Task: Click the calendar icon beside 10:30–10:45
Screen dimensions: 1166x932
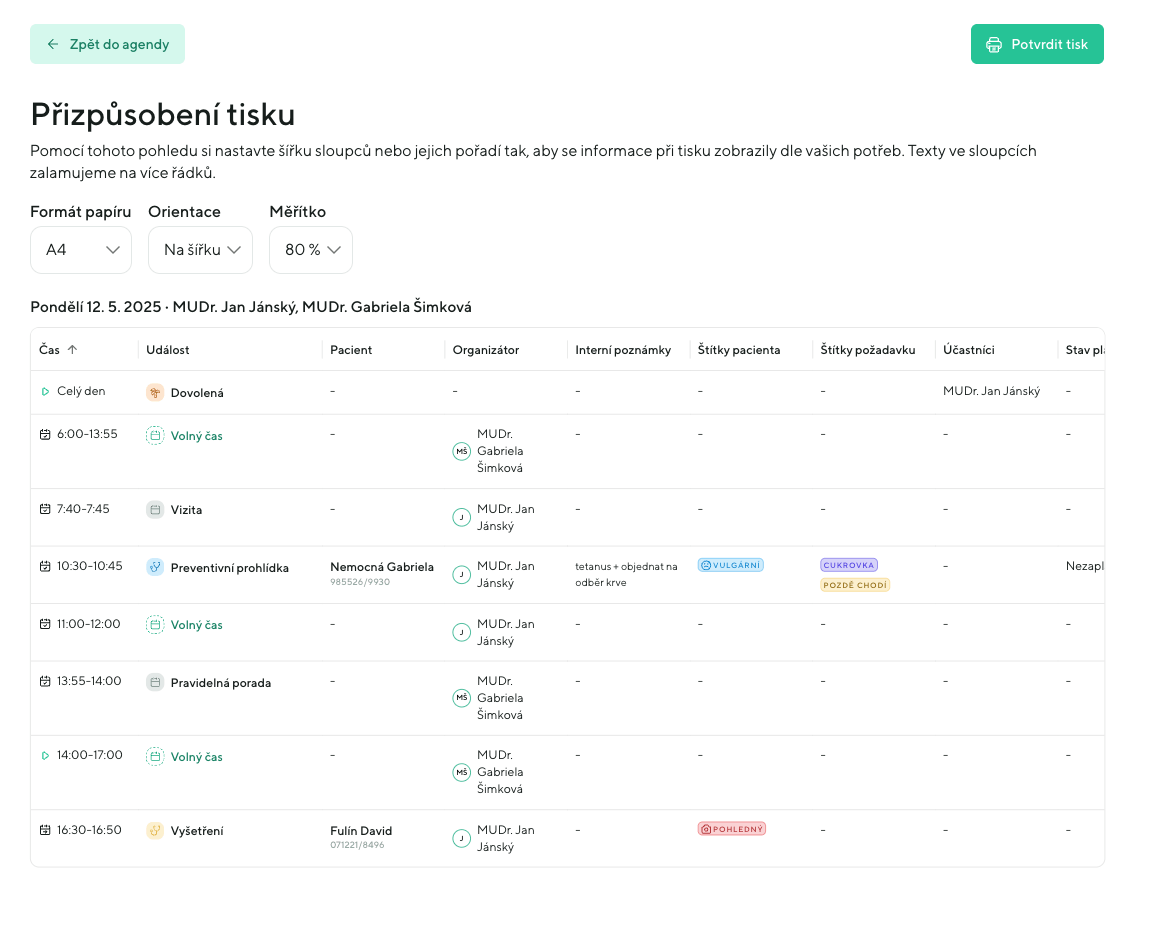Action: [x=45, y=566]
